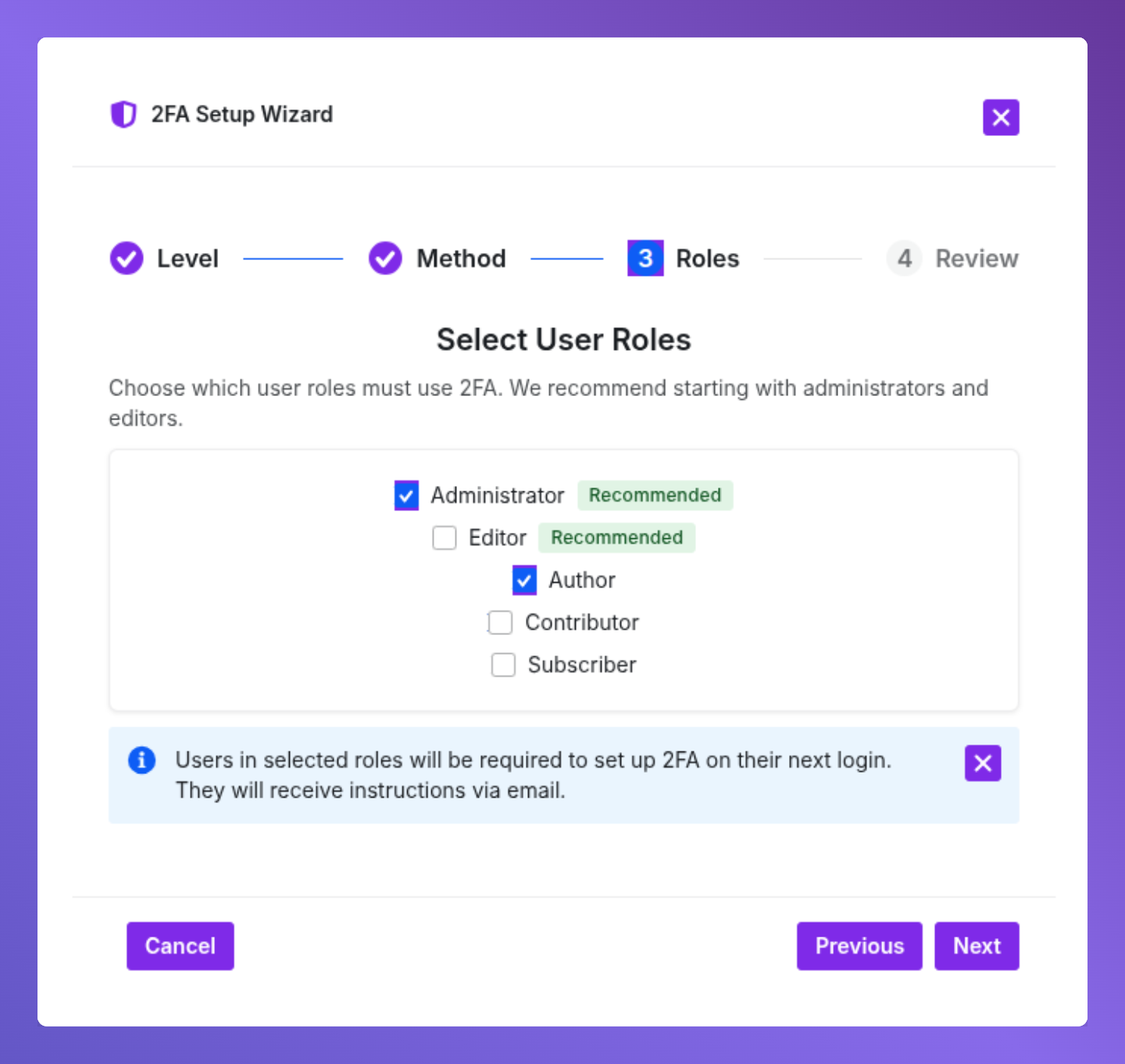Click the Recommended badge next to Administrator

tap(655, 495)
